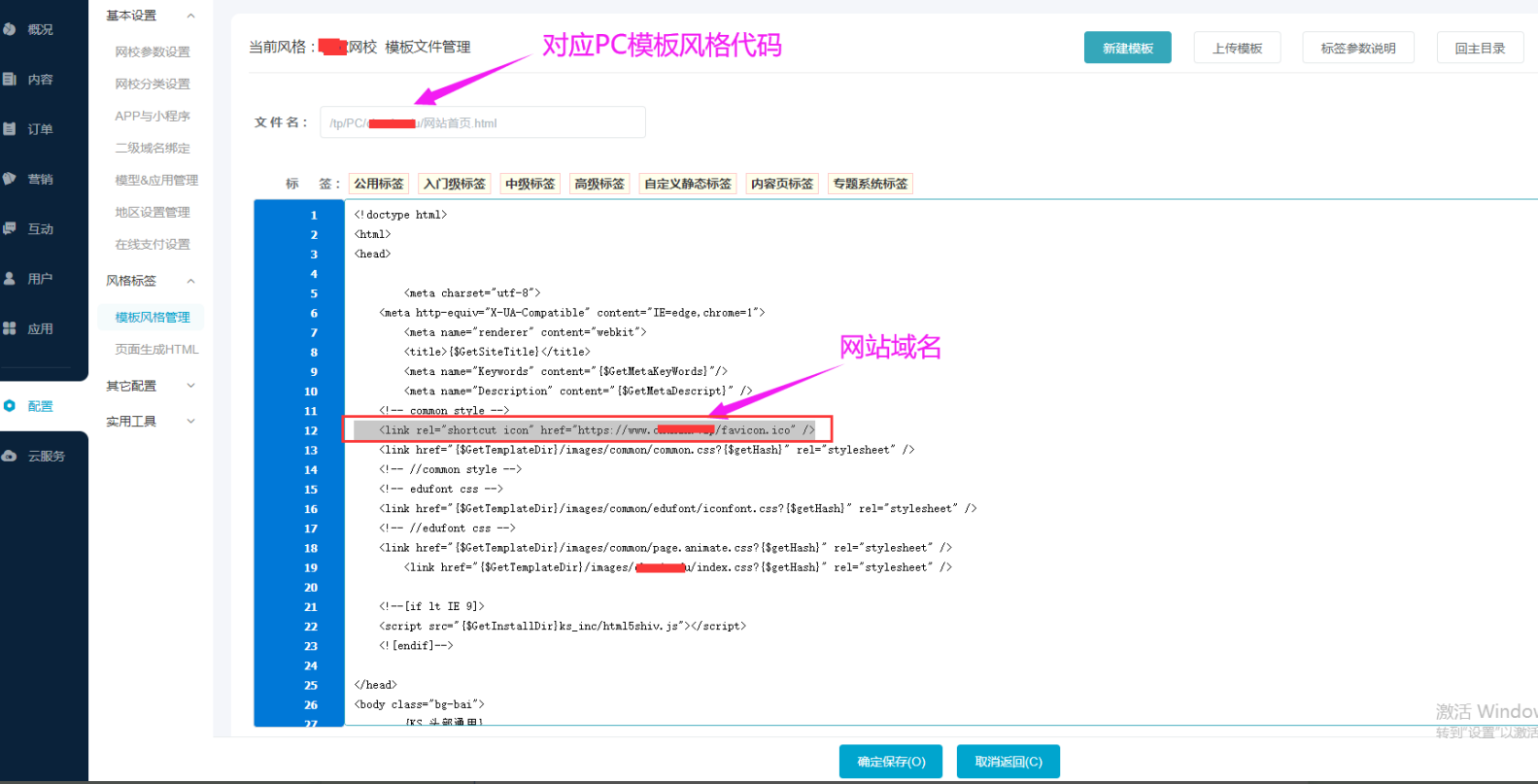Switch to the 公用标签 tag tab
The width and height of the screenshot is (1538, 784).
(x=378, y=184)
